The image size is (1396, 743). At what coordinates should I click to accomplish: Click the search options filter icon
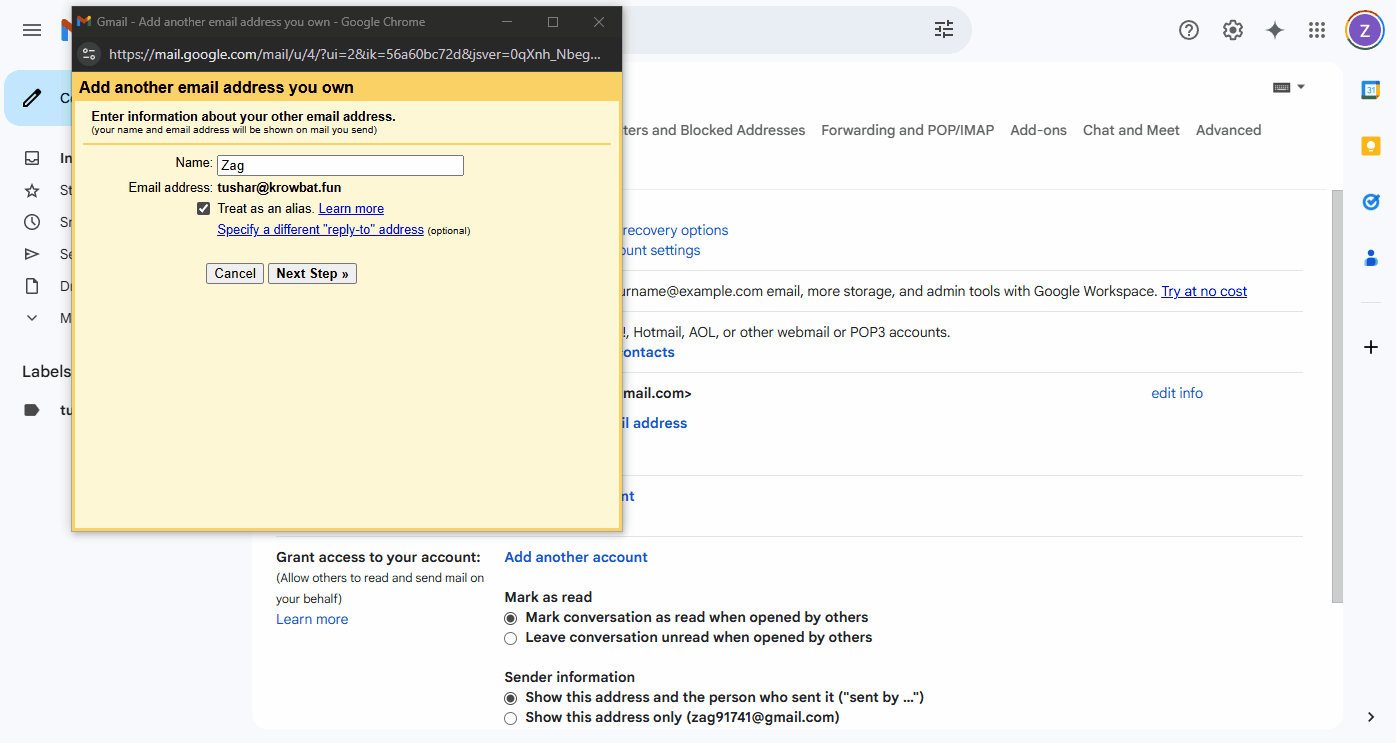[x=944, y=30]
